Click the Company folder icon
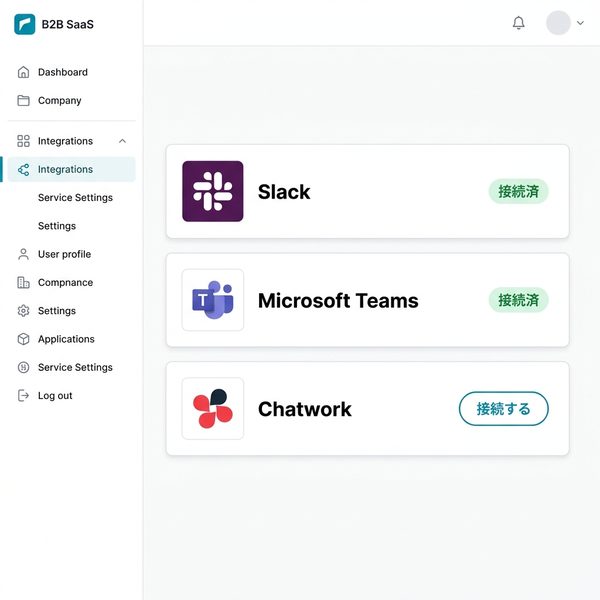 [23, 100]
